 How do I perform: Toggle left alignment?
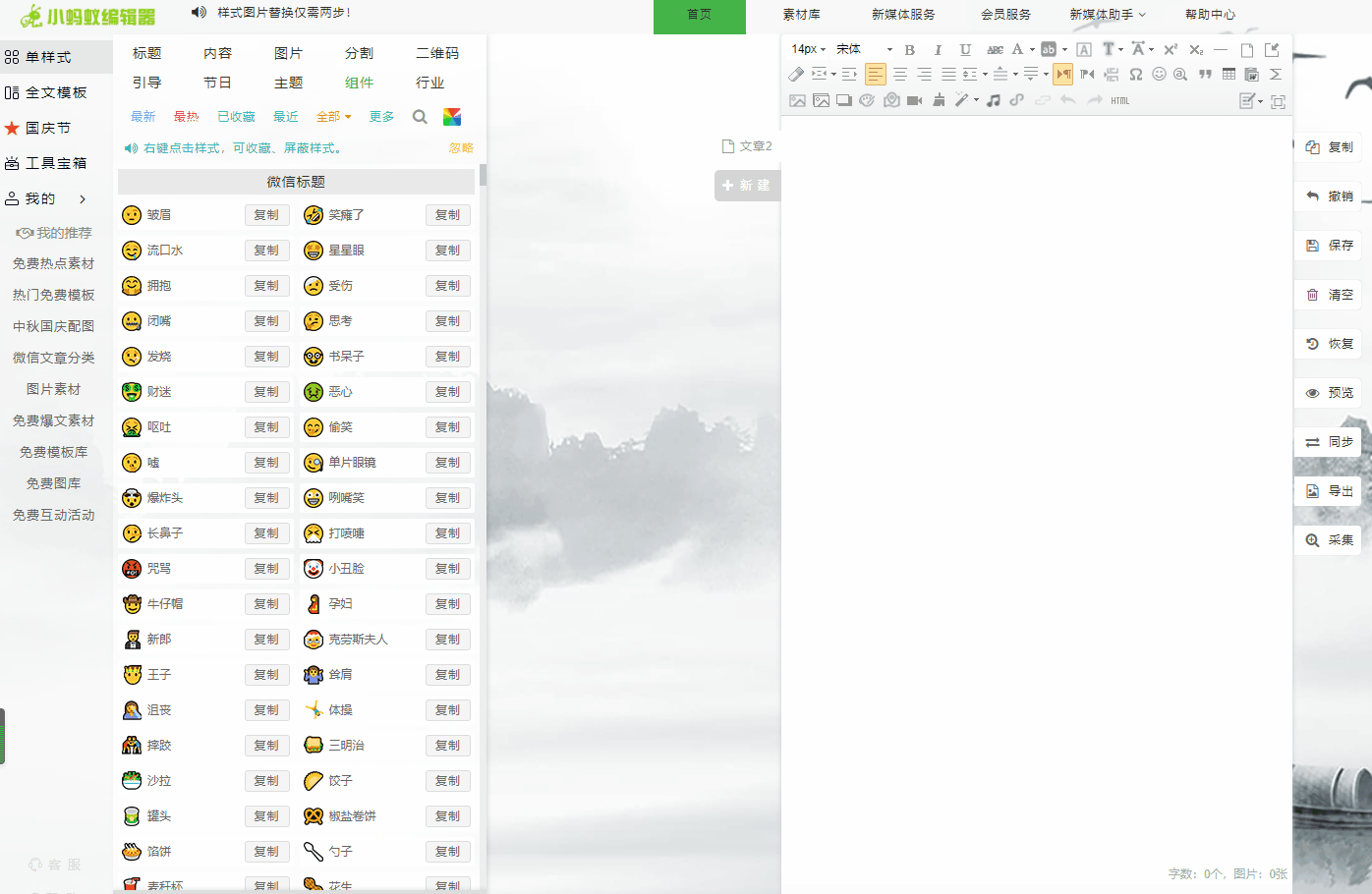876,74
